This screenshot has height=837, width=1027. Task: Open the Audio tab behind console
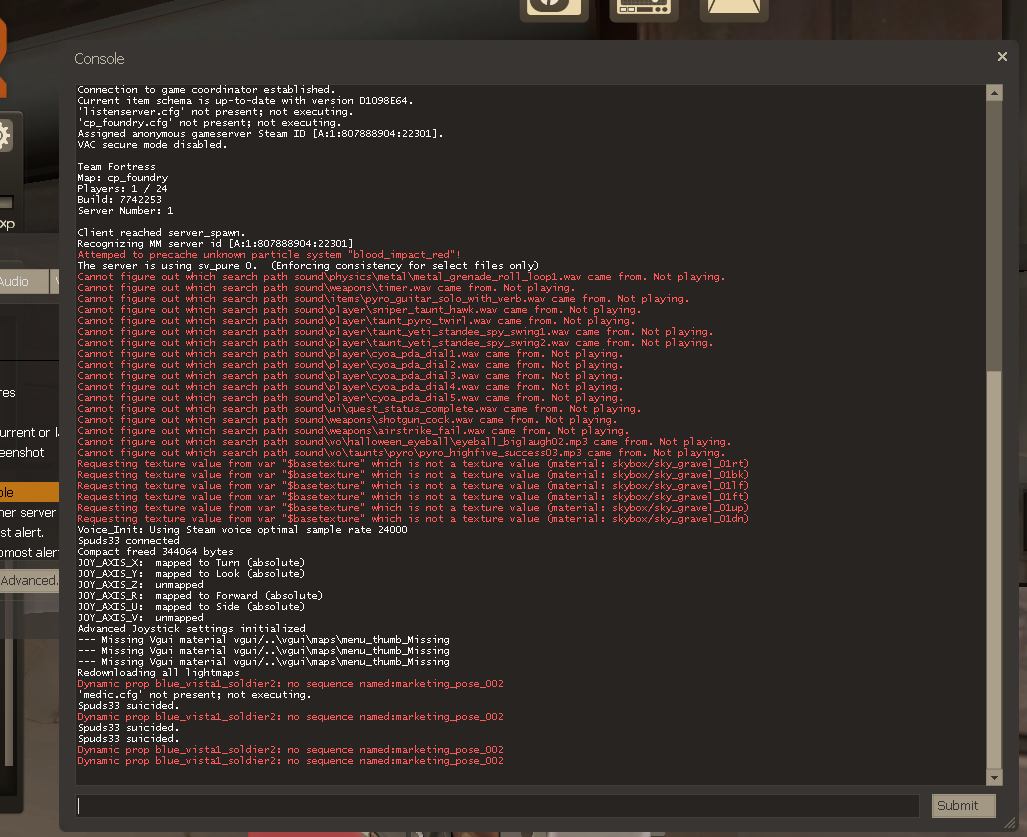pos(24,282)
